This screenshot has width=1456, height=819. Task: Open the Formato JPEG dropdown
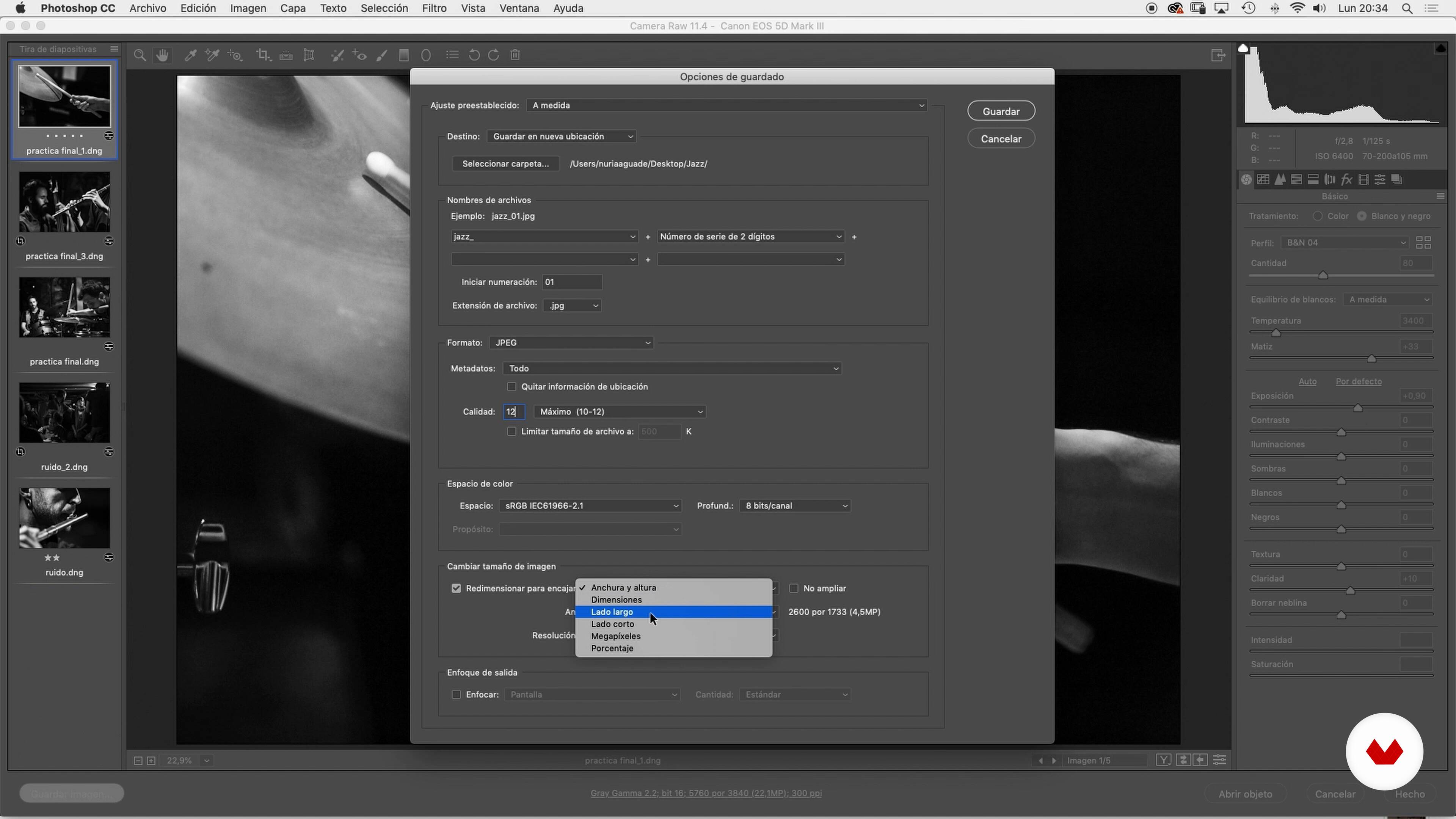[x=571, y=342]
